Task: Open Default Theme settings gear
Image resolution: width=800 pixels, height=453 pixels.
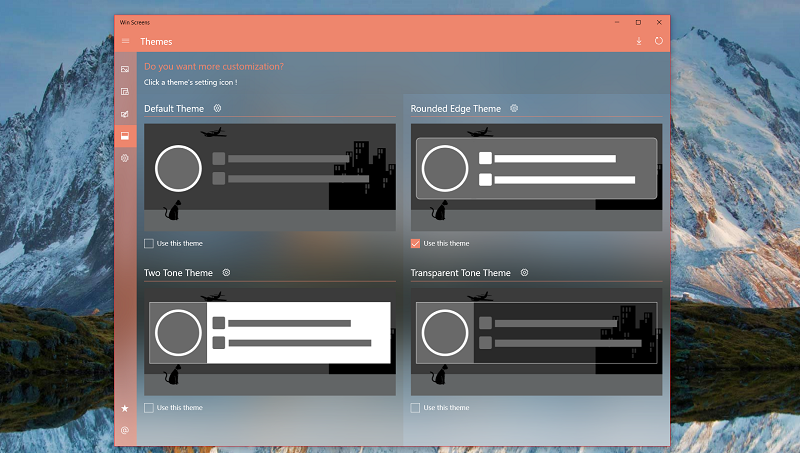Action: point(217,108)
